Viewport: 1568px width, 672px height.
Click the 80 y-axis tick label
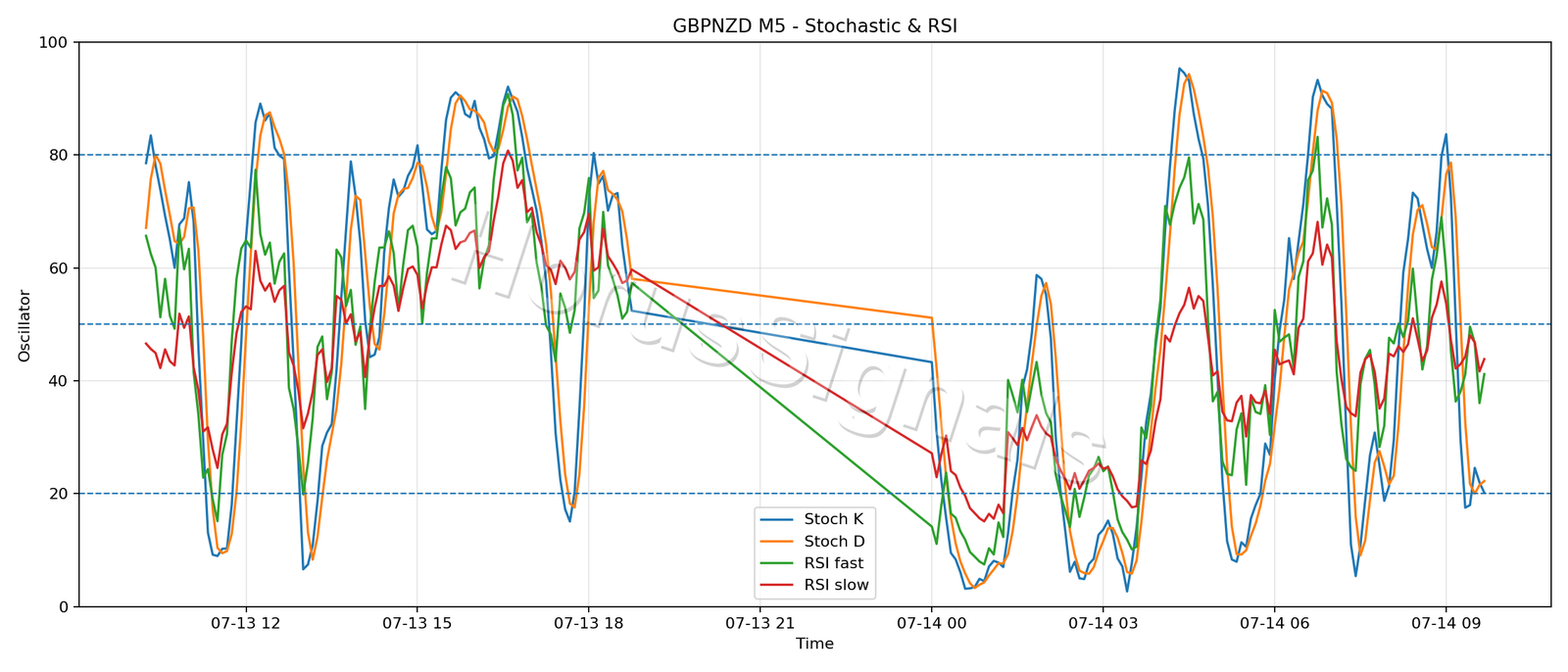pos(59,156)
